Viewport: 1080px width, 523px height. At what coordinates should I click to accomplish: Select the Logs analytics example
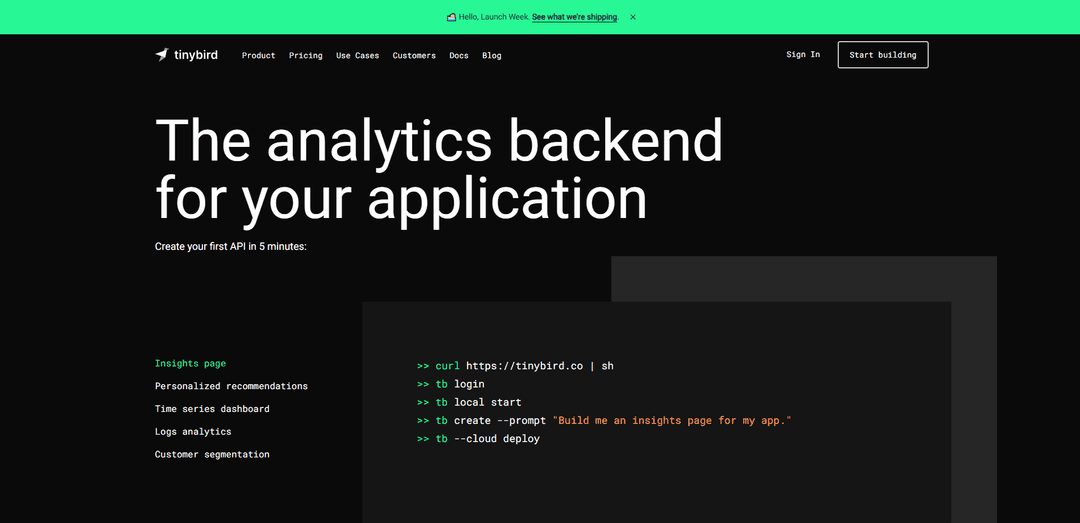point(193,432)
